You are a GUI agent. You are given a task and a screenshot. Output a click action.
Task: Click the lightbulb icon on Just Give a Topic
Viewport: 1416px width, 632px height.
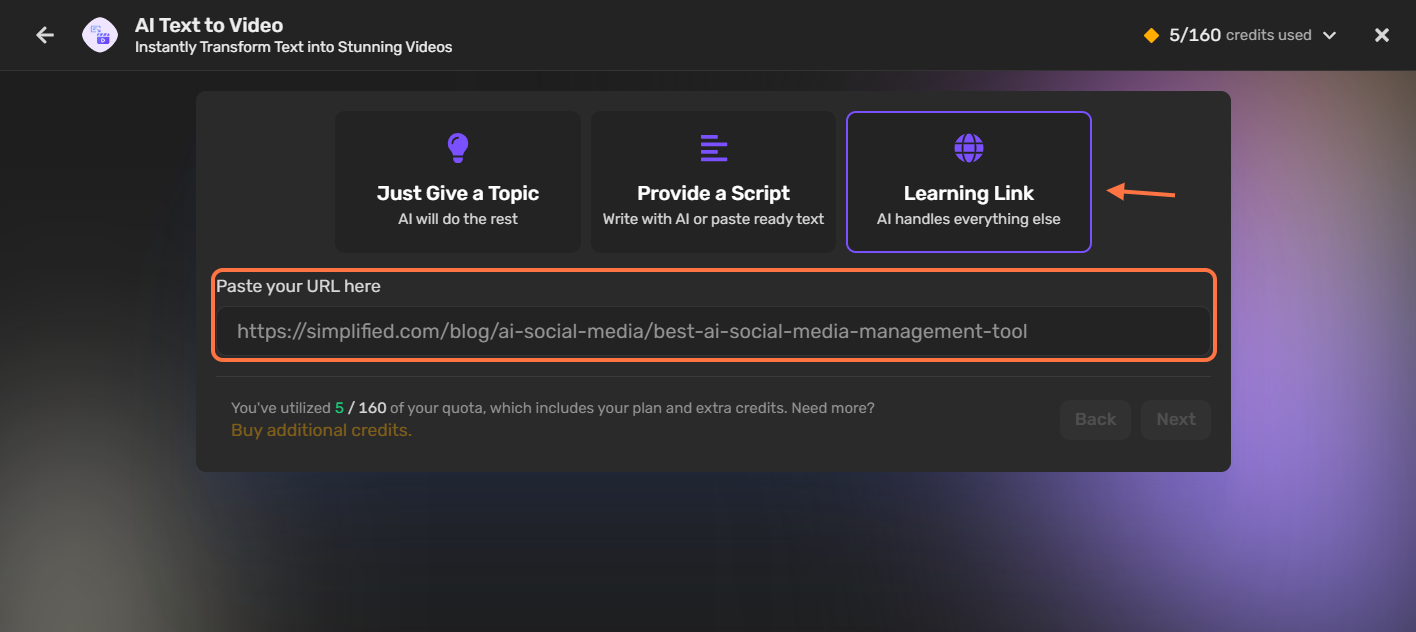pyautogui.click(x=457, y=148)
